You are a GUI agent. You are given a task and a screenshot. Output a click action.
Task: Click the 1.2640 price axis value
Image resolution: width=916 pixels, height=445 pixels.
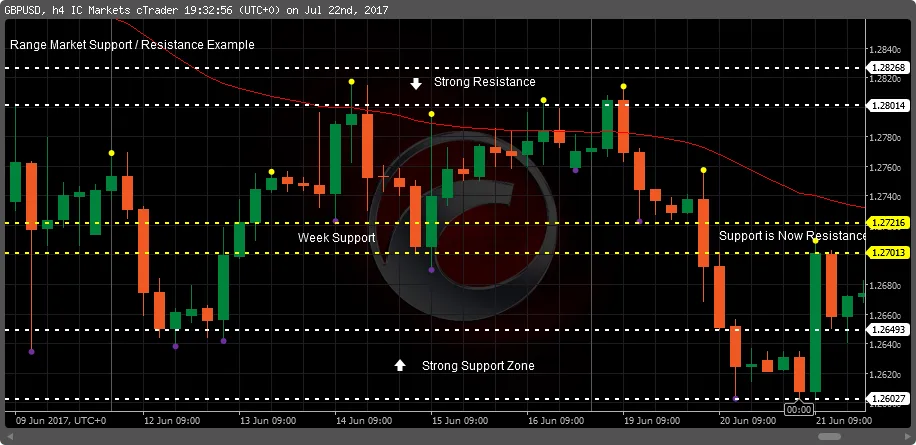(x=886, y=345)
